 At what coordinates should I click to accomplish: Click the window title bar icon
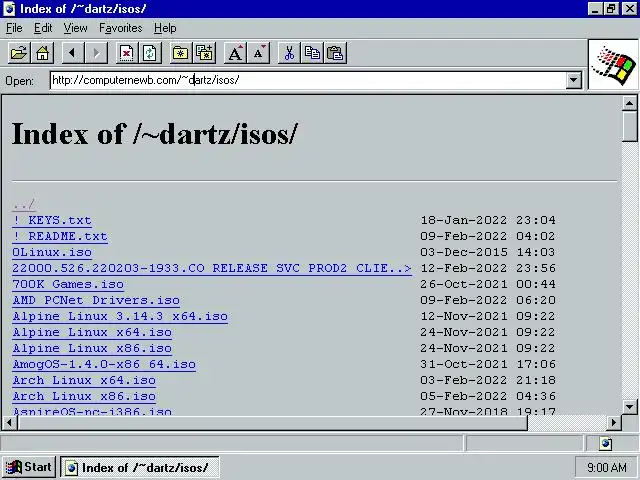pos(9,9)
